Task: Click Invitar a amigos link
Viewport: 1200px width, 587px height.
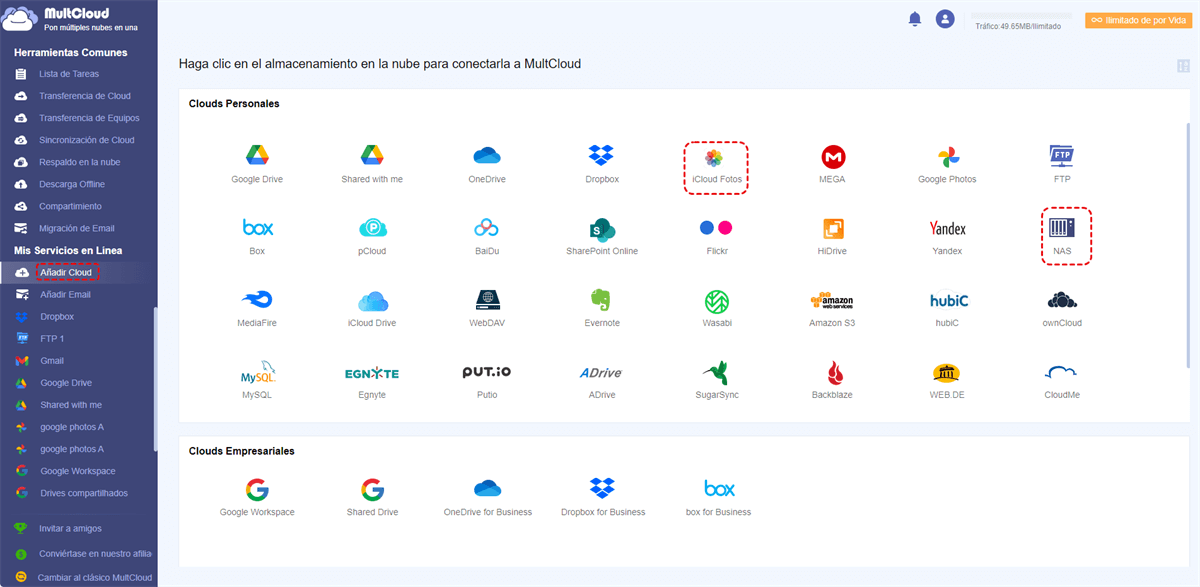Action: pyautogui.click(x=70, y=528)
